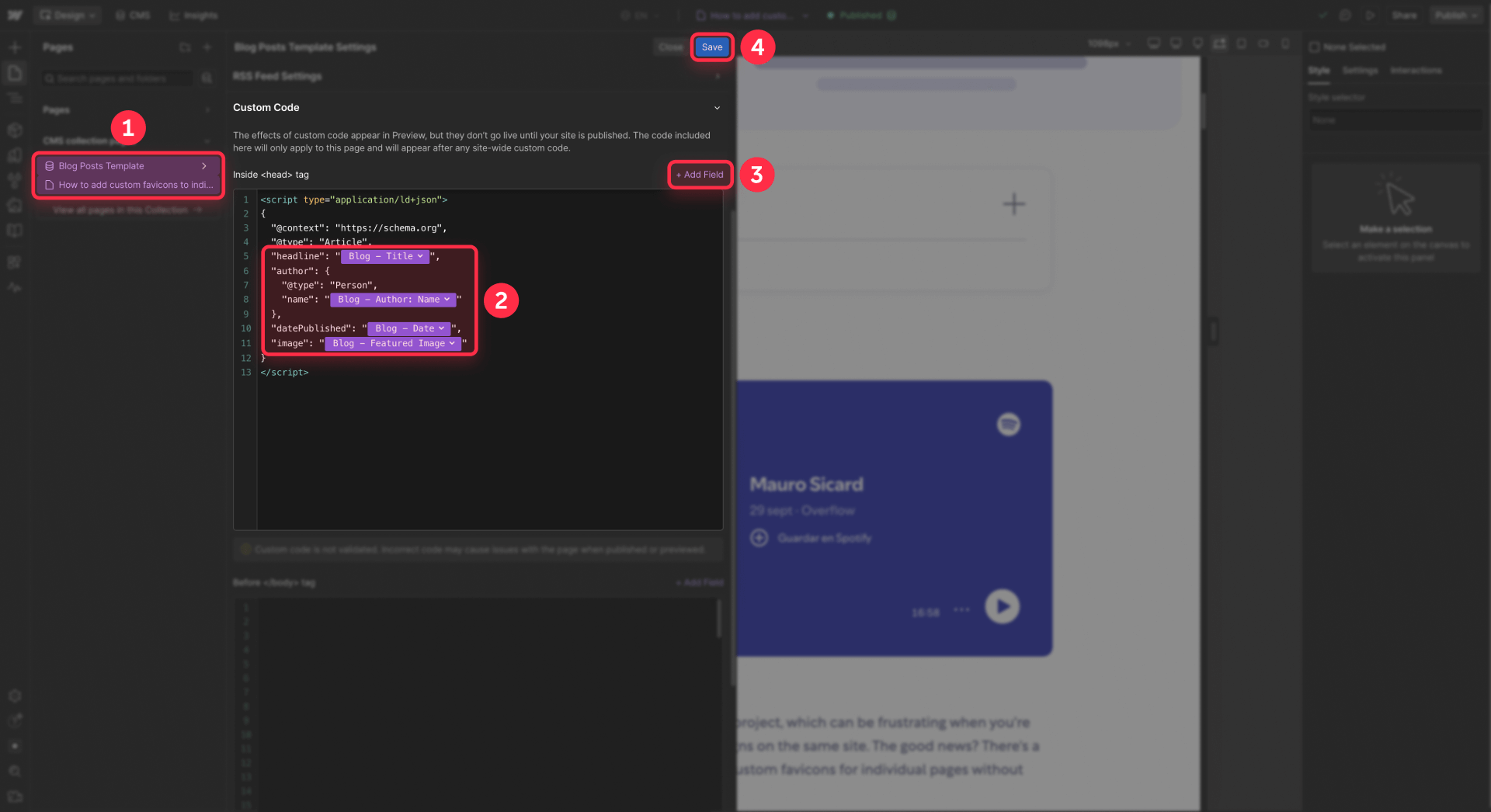Select the Blog Posts Template in the sidebar
The width and height of the screenshot is (1491, 812).
click(102, 165)
